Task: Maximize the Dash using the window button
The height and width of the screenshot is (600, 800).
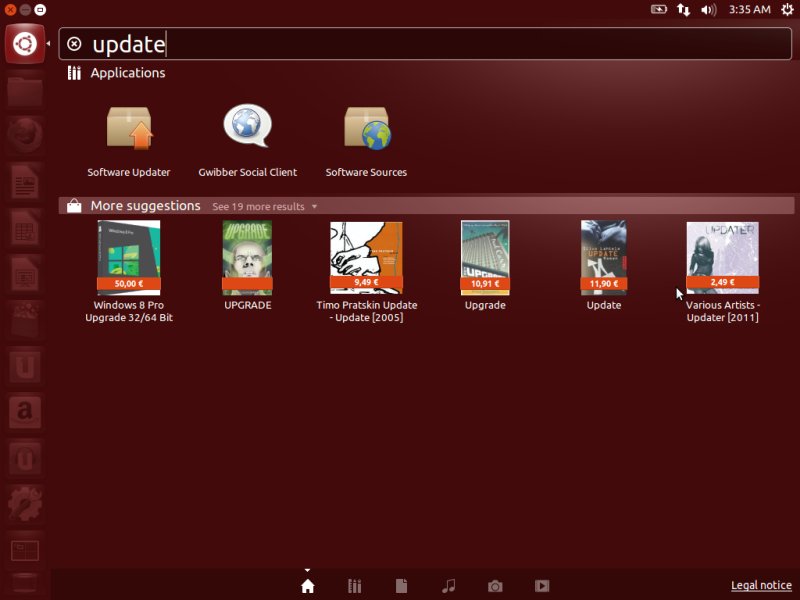Action: pyautogui.click(x=40, y=10)
